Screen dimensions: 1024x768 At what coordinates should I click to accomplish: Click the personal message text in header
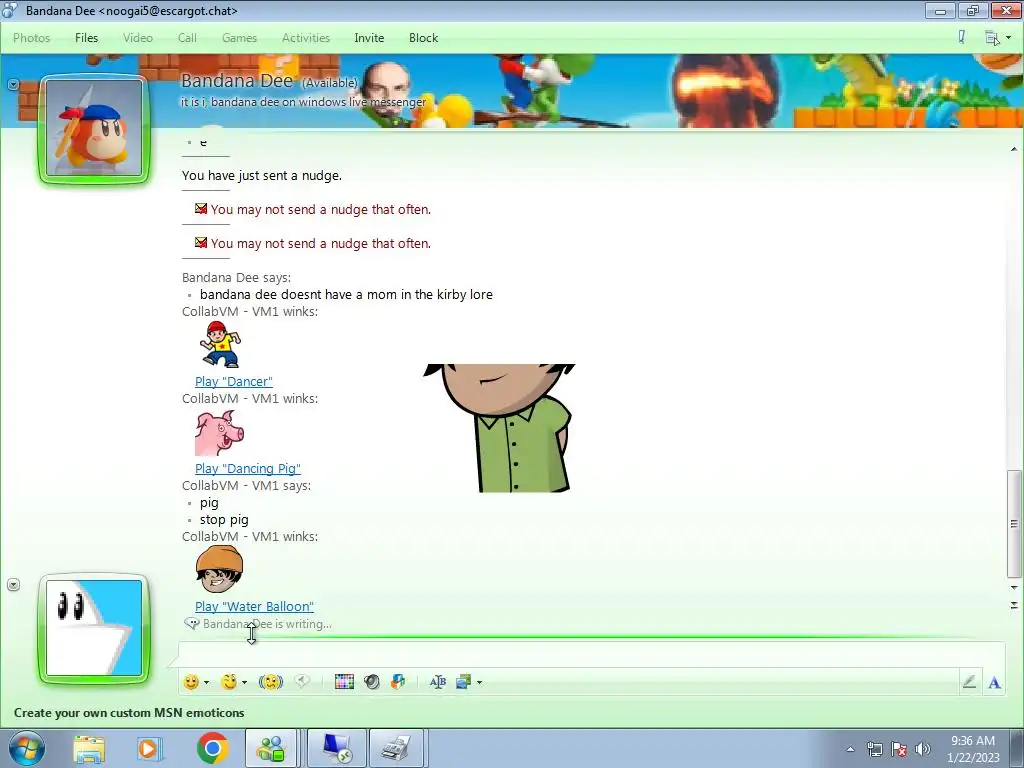point(304,102)
